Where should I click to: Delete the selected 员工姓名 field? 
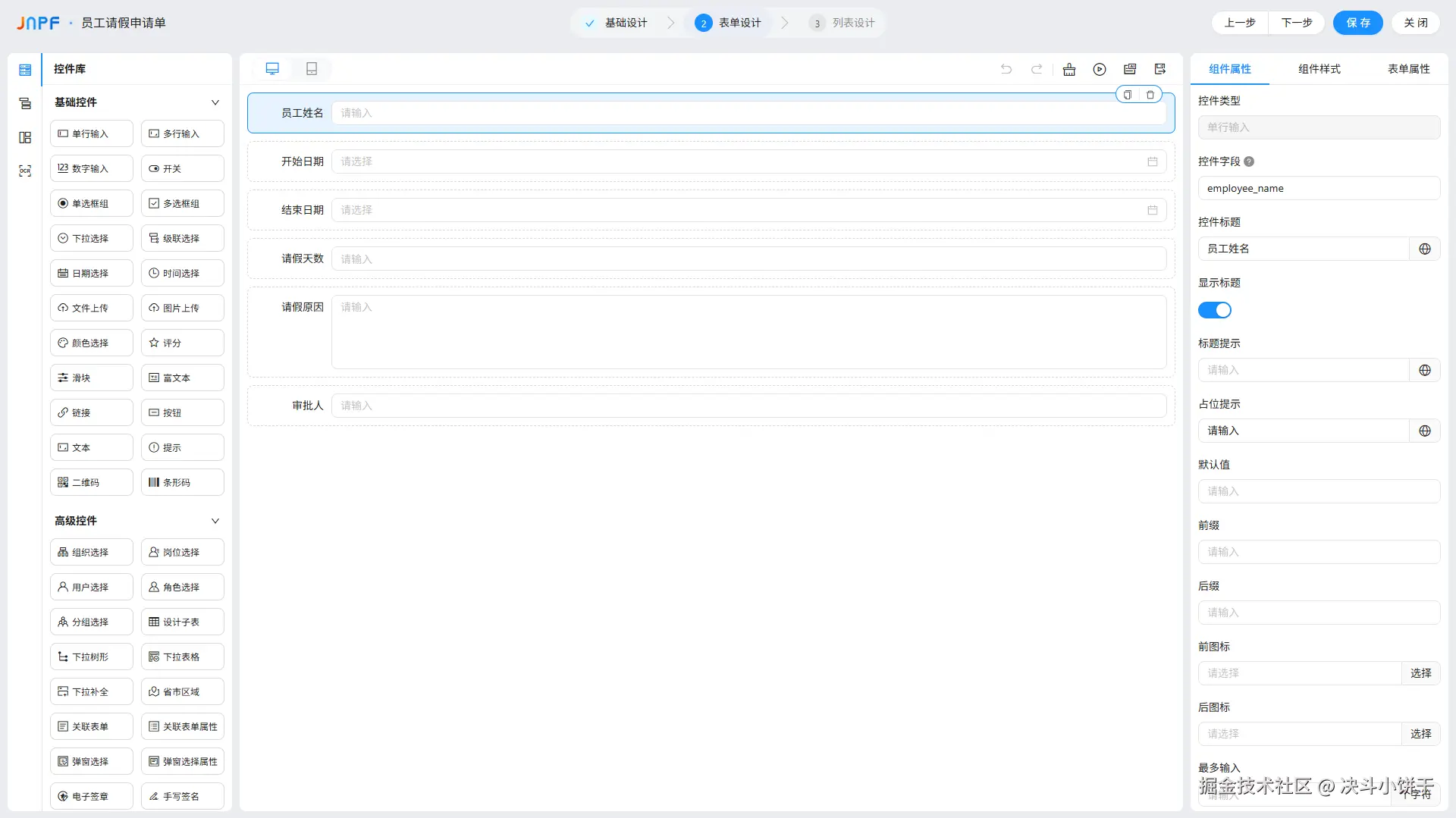click(1150, 95)
